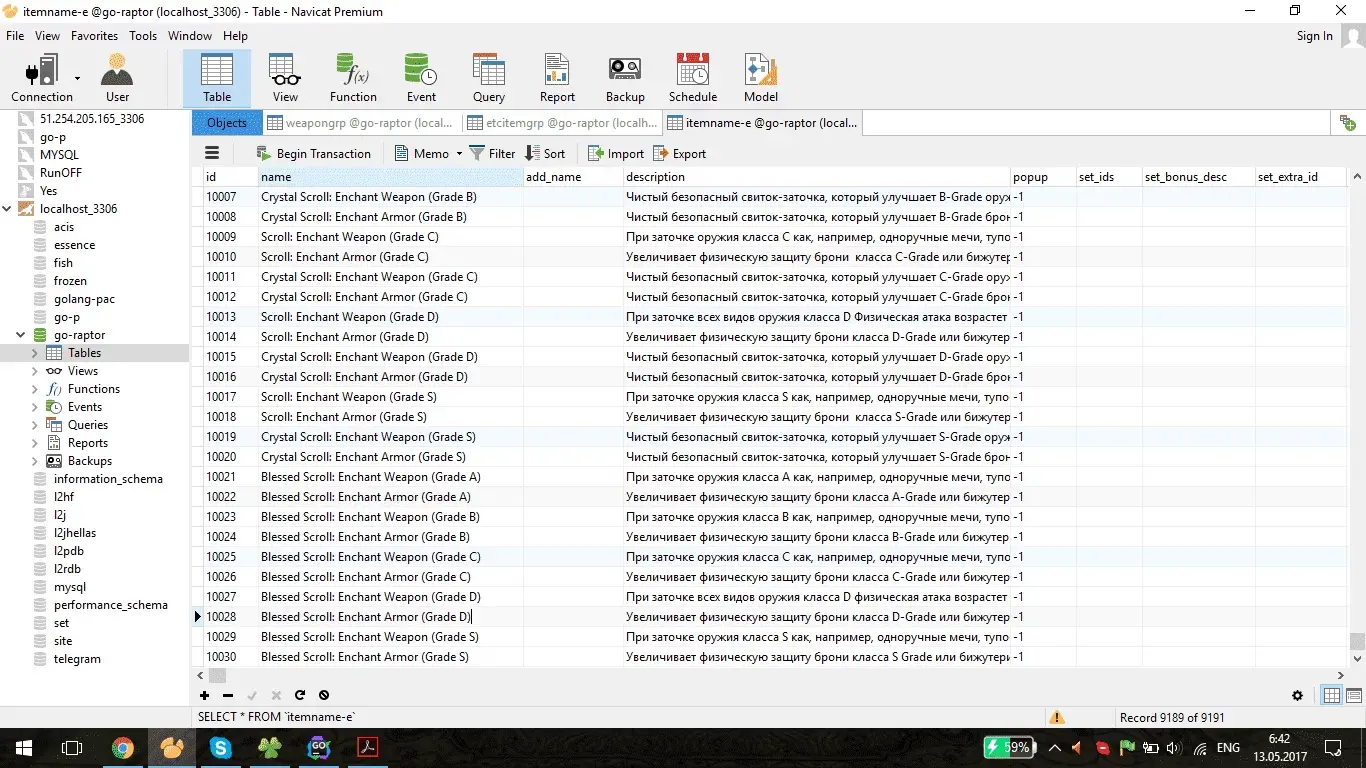
Task: Collapse the localhost_3306 connection
Action: pyautogui.click(x=8, y=209)
